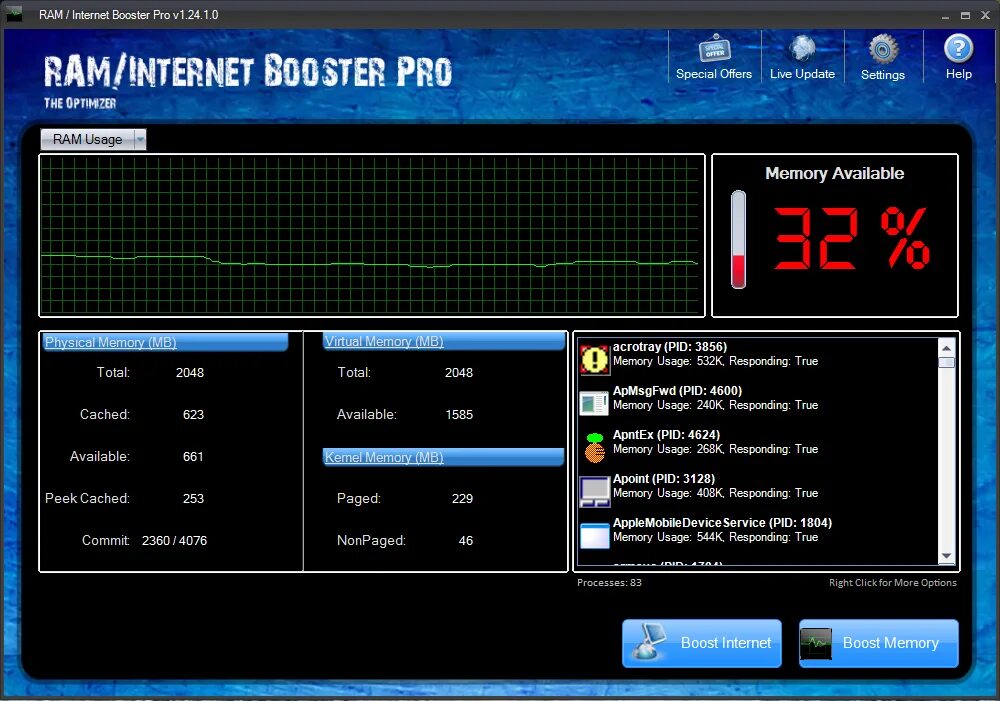1000x701 pixels.
Task: Click the Processes: 83 status text
Action: click(x=609, y=582)
